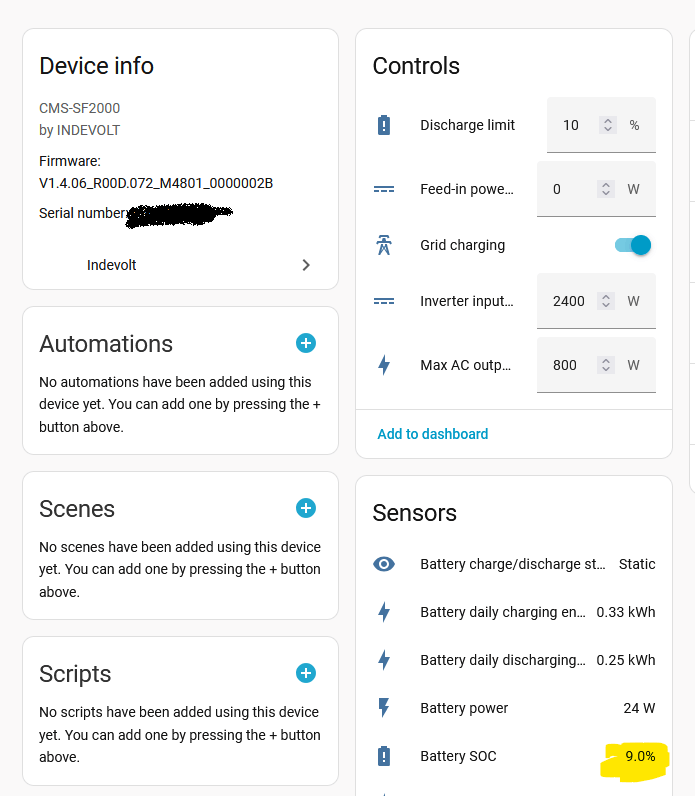
Task: Click the Inverter input stepper arrows
Action: click(x=607, y=301)
